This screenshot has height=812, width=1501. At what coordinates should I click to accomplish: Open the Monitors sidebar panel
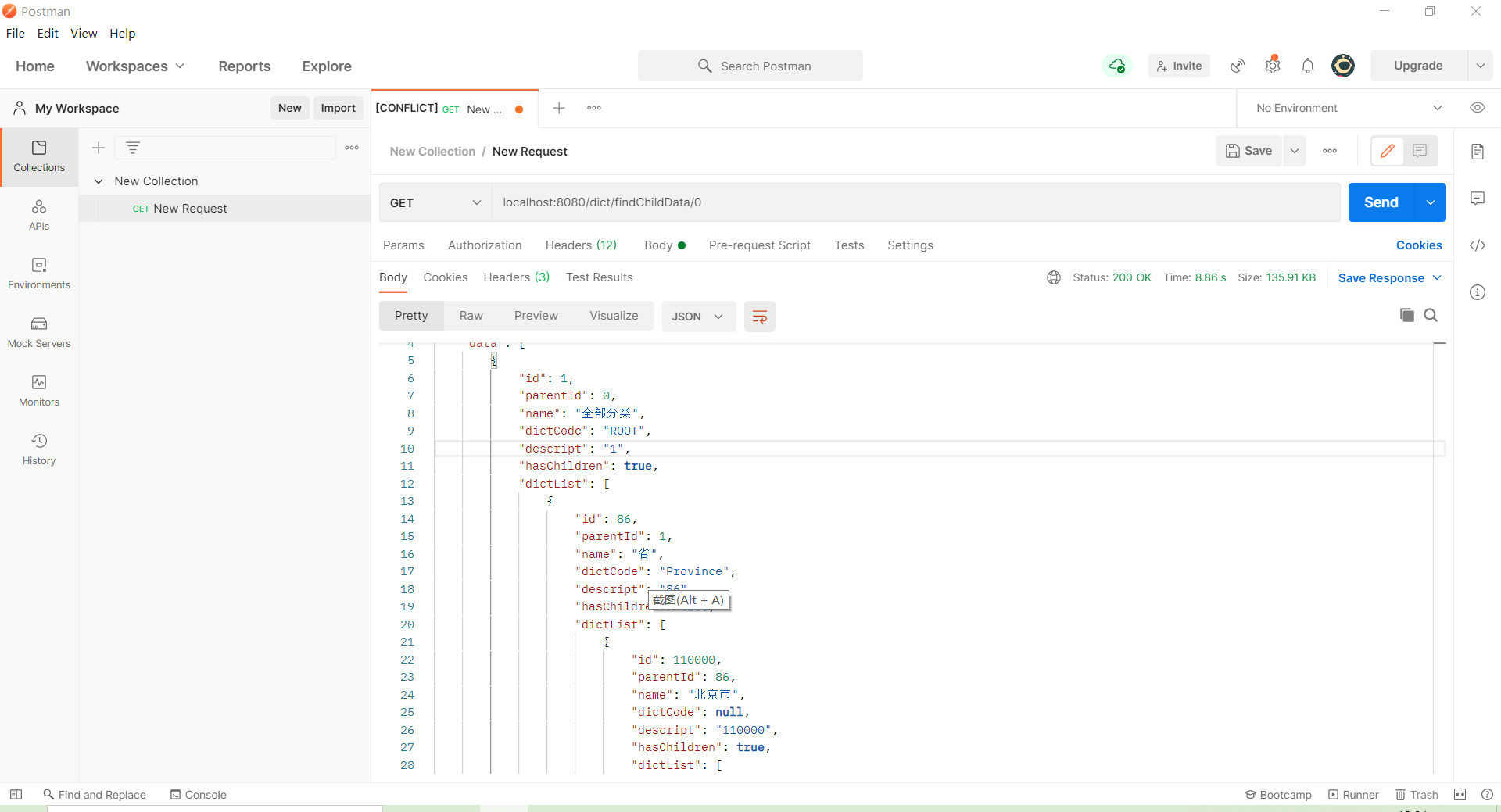pos(39,391)
